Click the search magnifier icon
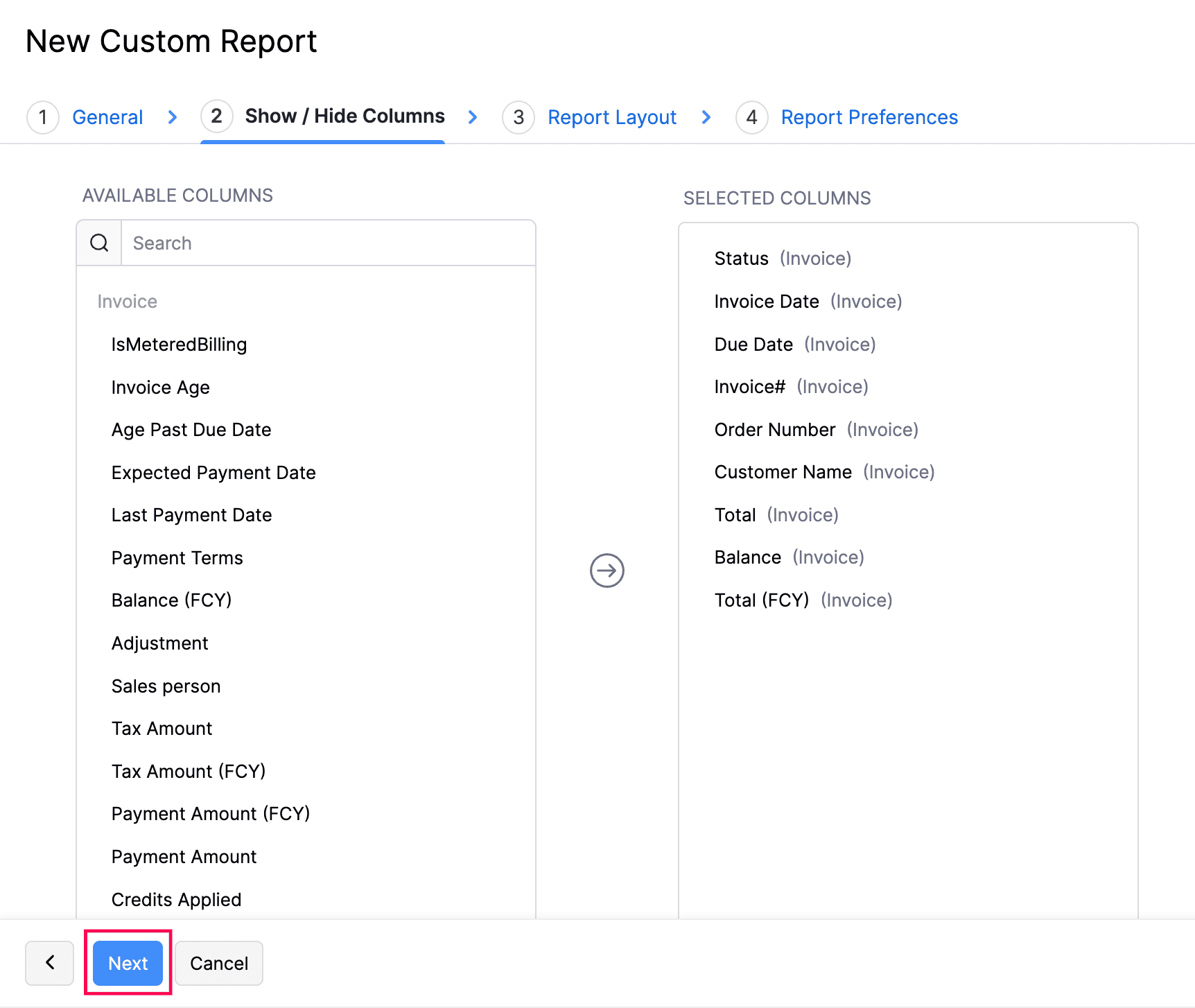 [x=99, y=243]
